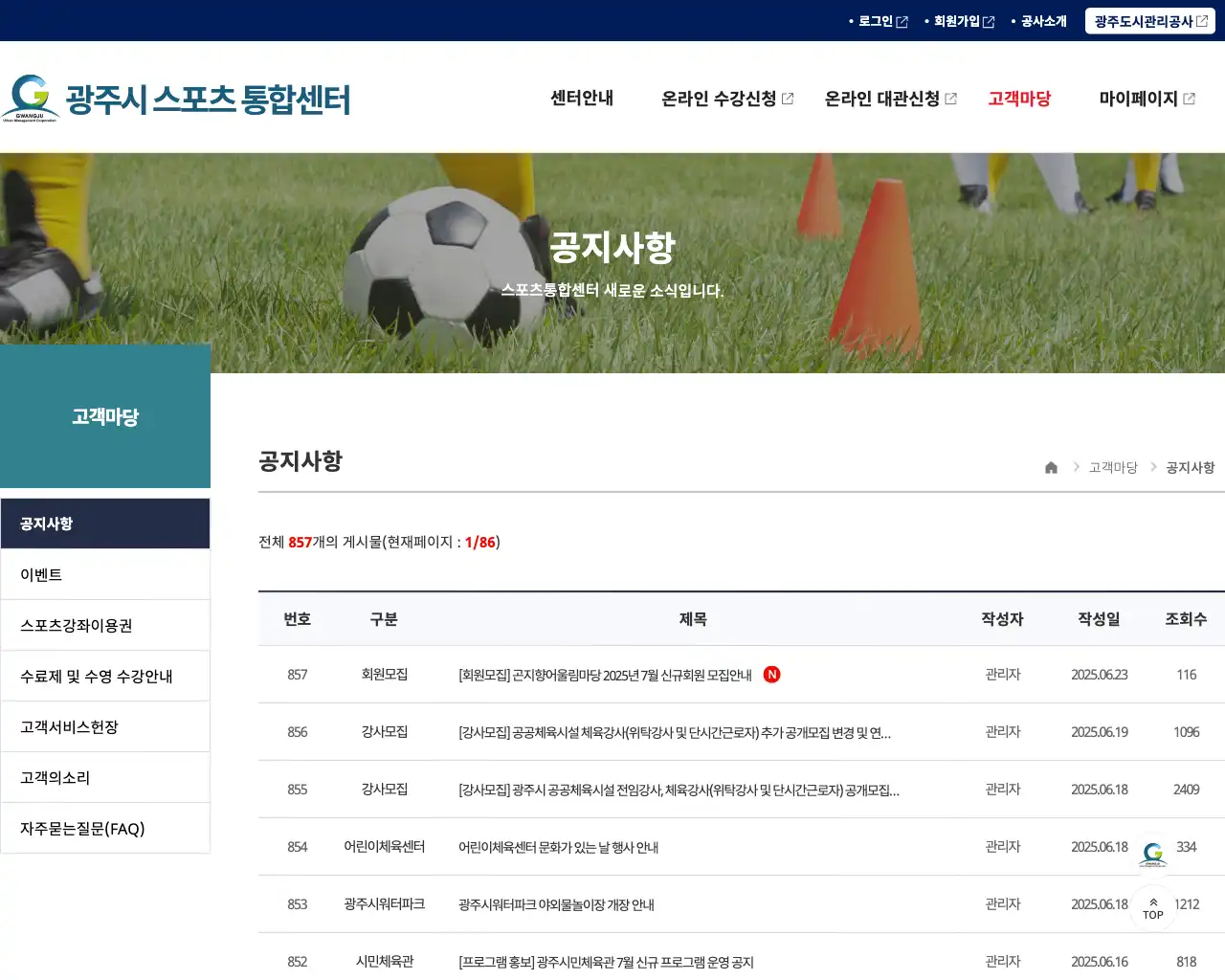The height and width of the screenshot is (980, 1225).
Task: Click the 광주도시관리공사 button
Action: 1150,21
